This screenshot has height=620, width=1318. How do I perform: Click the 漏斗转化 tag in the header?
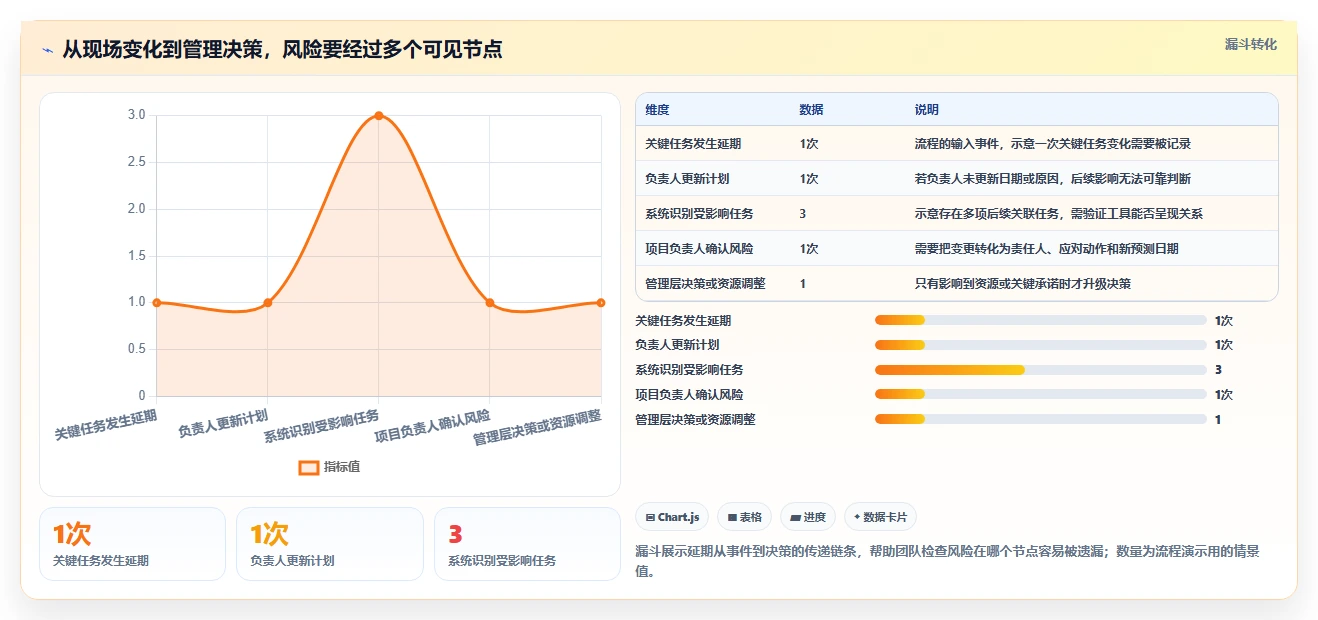(1250, 45)
